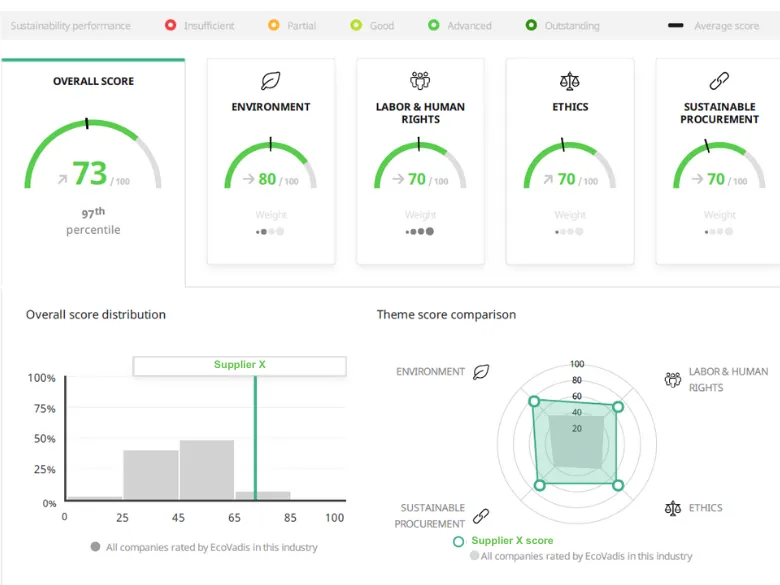The width and height of the screenshot is (780, 585).
Task: Click the people icon beside radar Labor label
Action: [x=673, y=380]
